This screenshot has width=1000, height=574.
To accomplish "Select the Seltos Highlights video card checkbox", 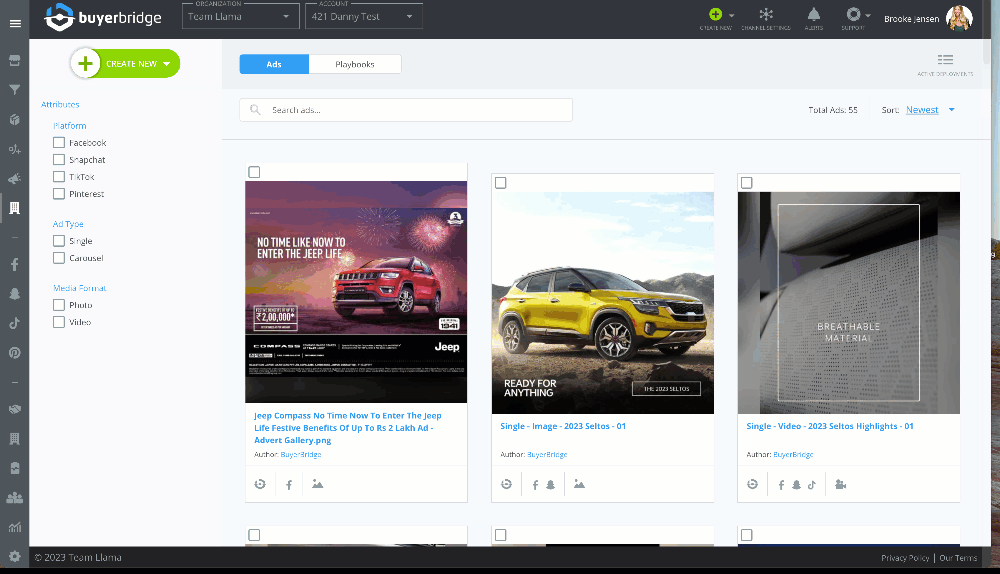I will [747, 183].
